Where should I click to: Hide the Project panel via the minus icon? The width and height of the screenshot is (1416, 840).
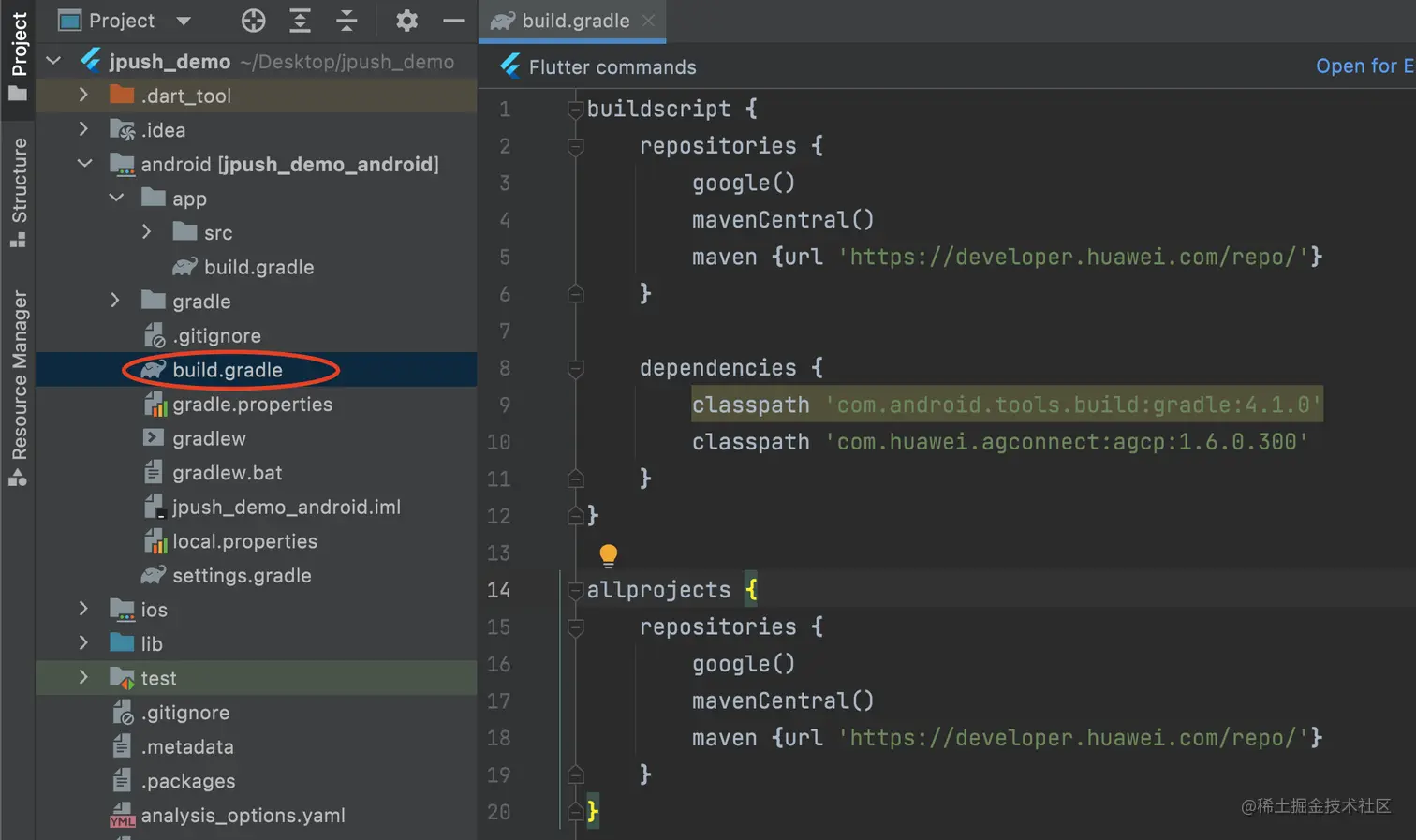coord(453,21)
